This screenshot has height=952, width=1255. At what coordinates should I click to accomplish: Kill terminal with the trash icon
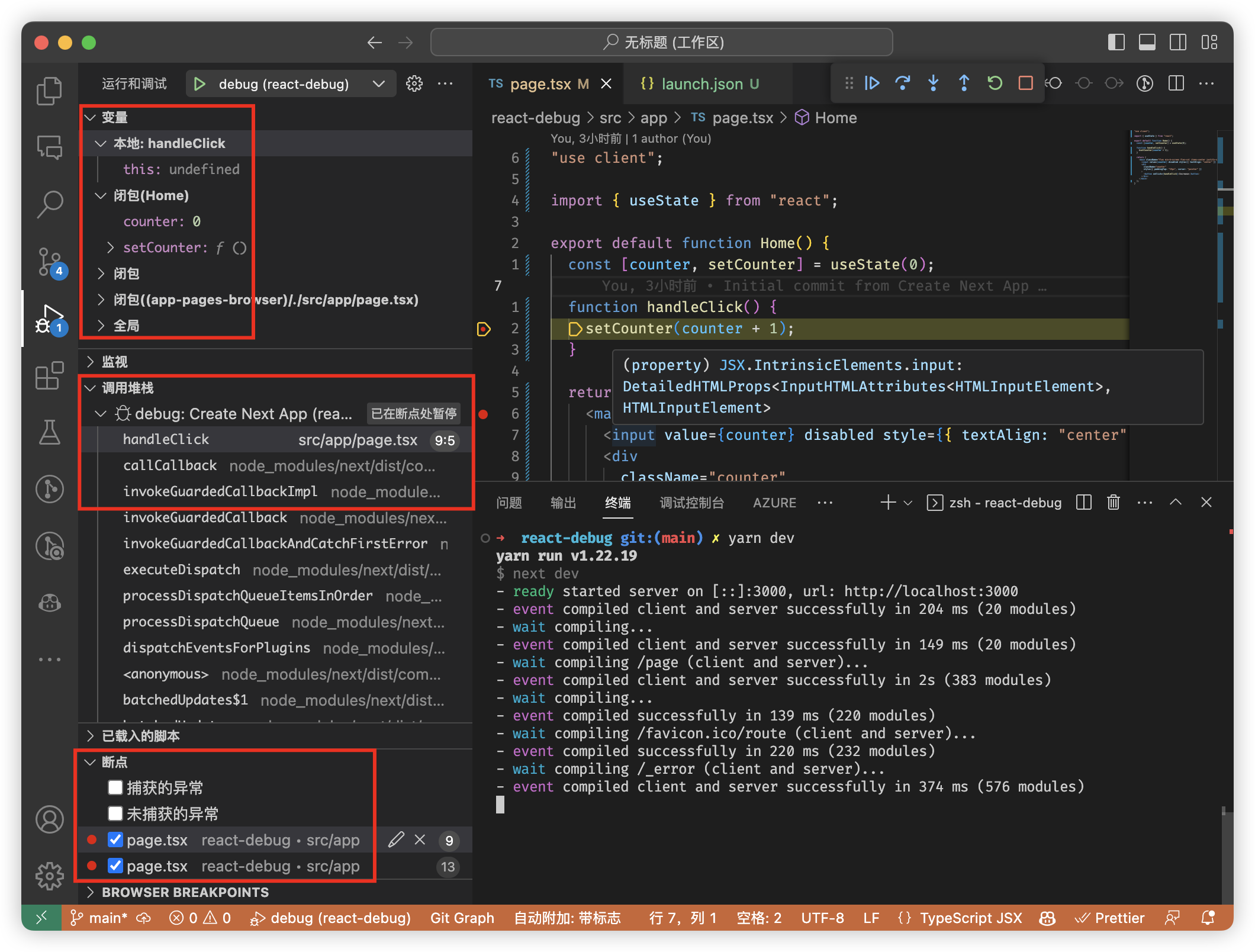[x=1113, y=503]
